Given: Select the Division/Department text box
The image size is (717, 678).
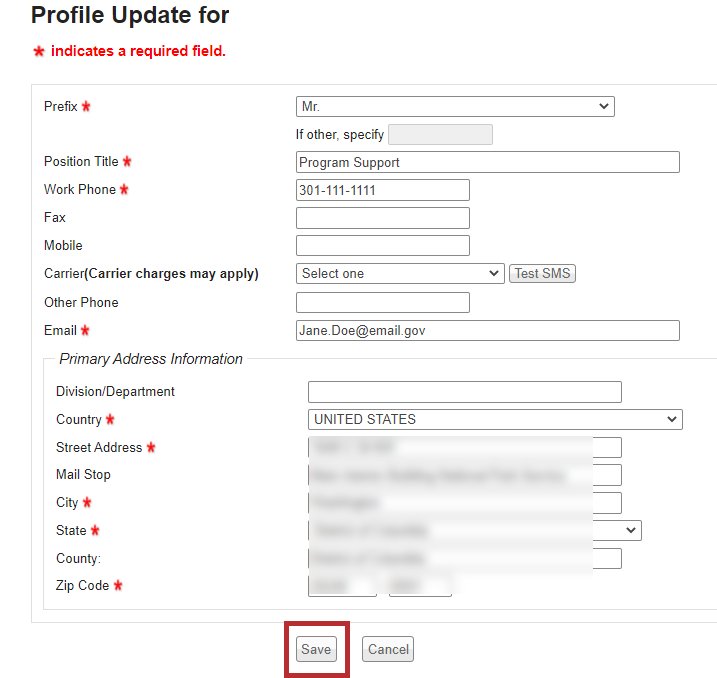Looking at the screenshot, I should [x=464, y=392].
